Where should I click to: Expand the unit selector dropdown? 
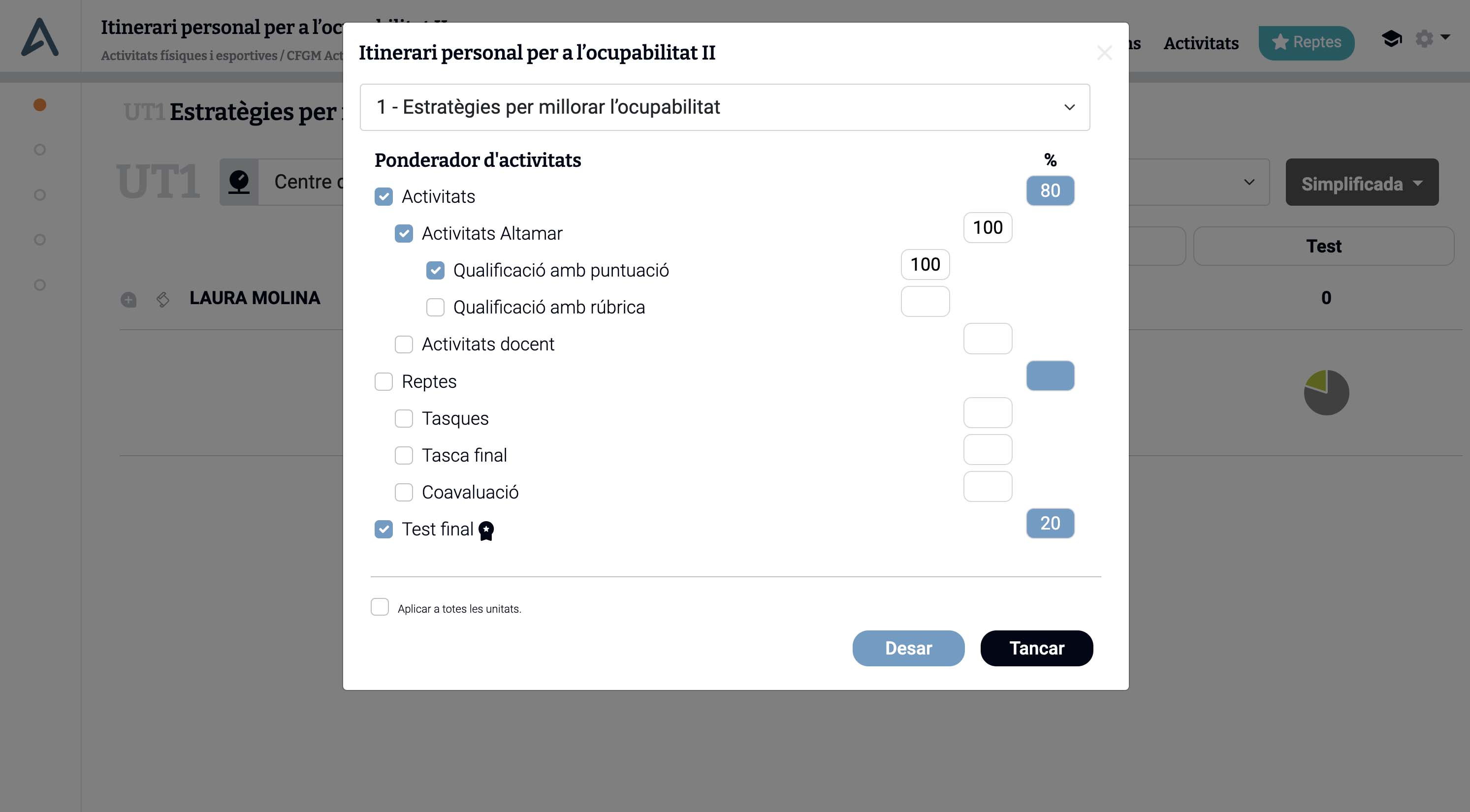[x=725, y=107]
